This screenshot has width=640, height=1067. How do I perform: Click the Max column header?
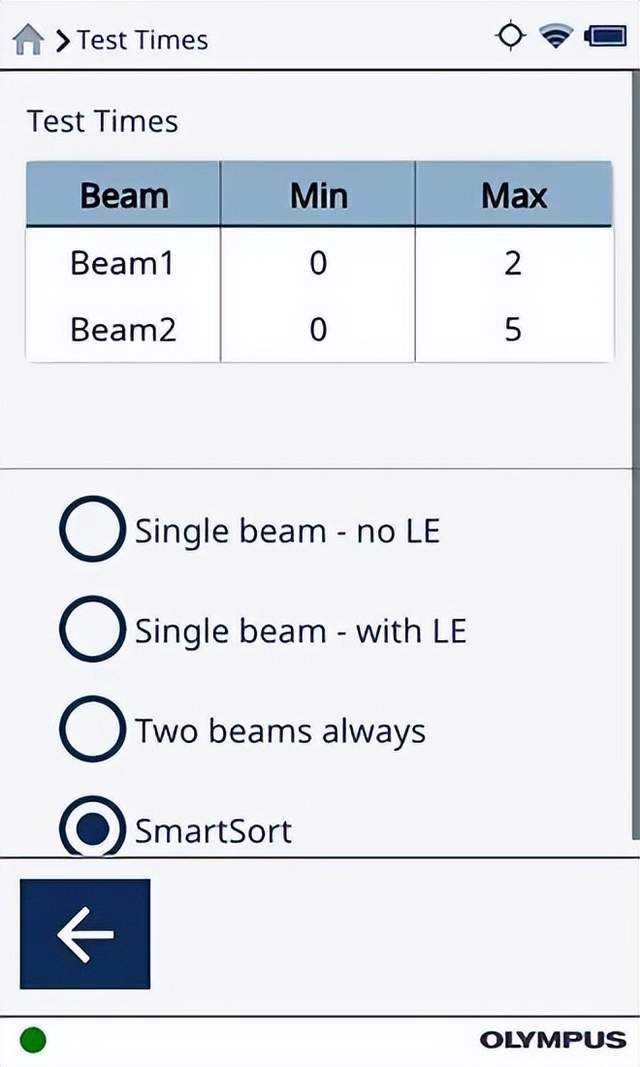click(513, 195)
